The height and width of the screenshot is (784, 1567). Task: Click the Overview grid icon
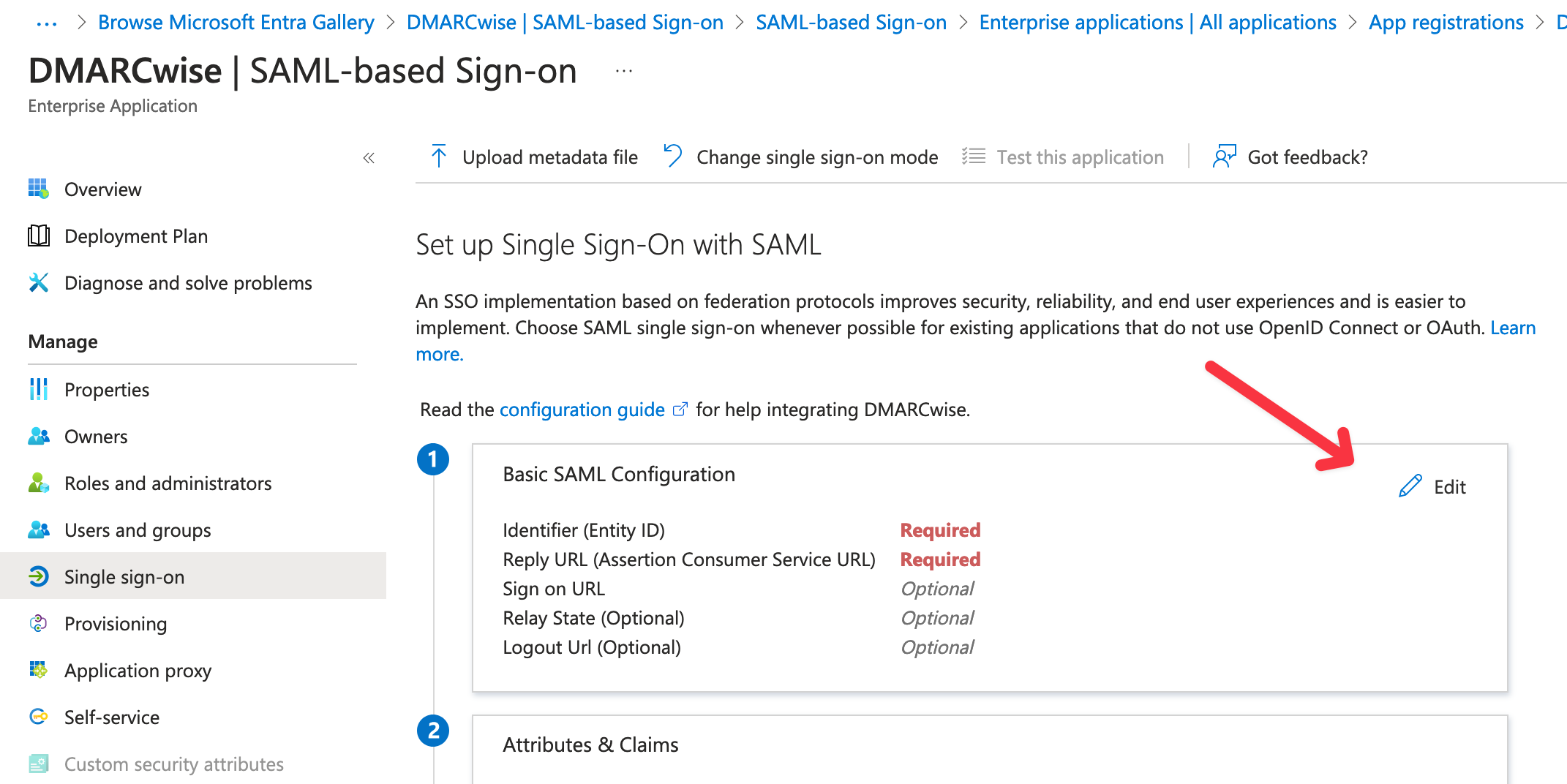tap(39, 189)
